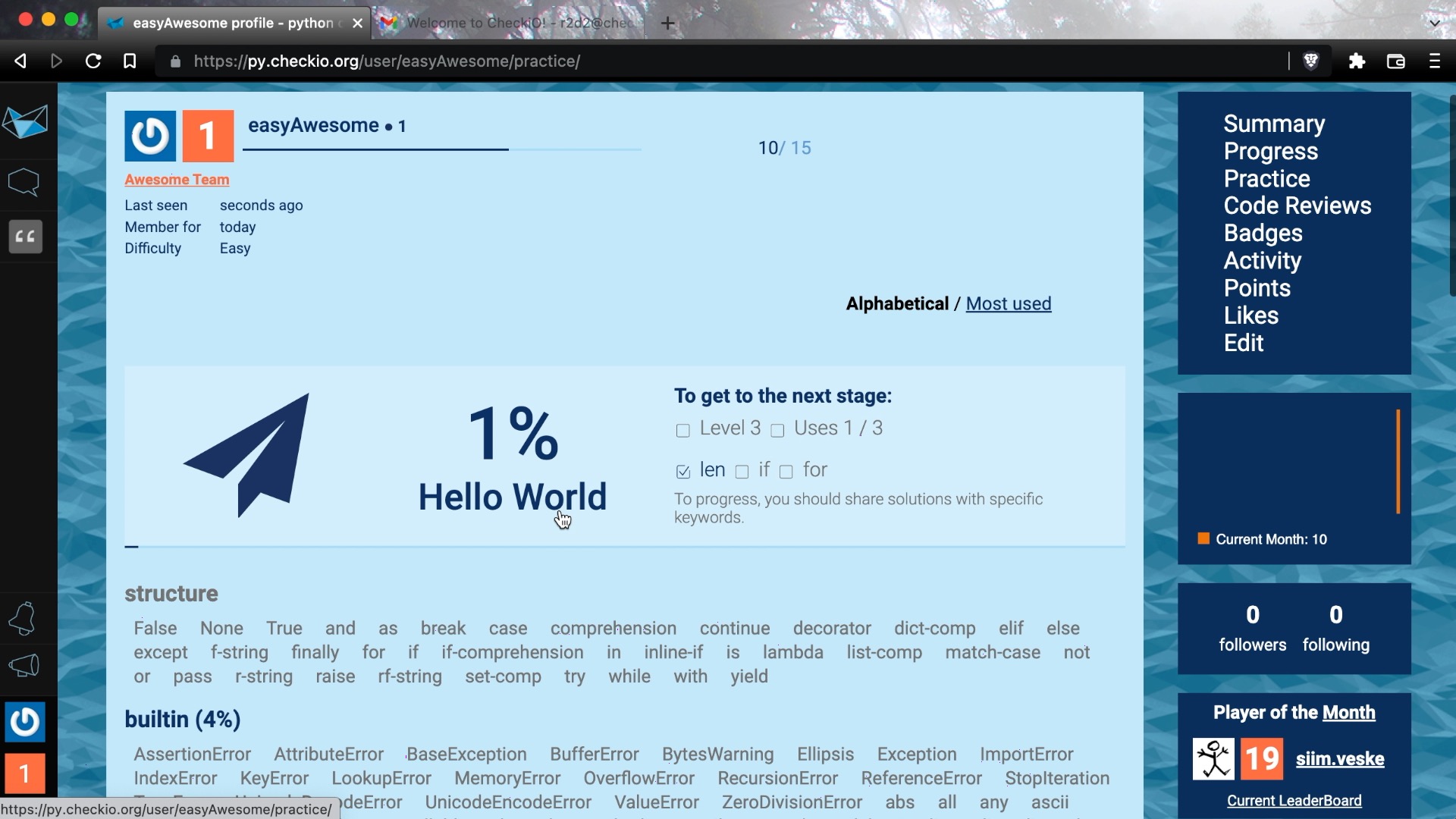The width and height of the screenshot is (1456, 819).
Task: Select the Alphabetical sort option
Action: 896,303
